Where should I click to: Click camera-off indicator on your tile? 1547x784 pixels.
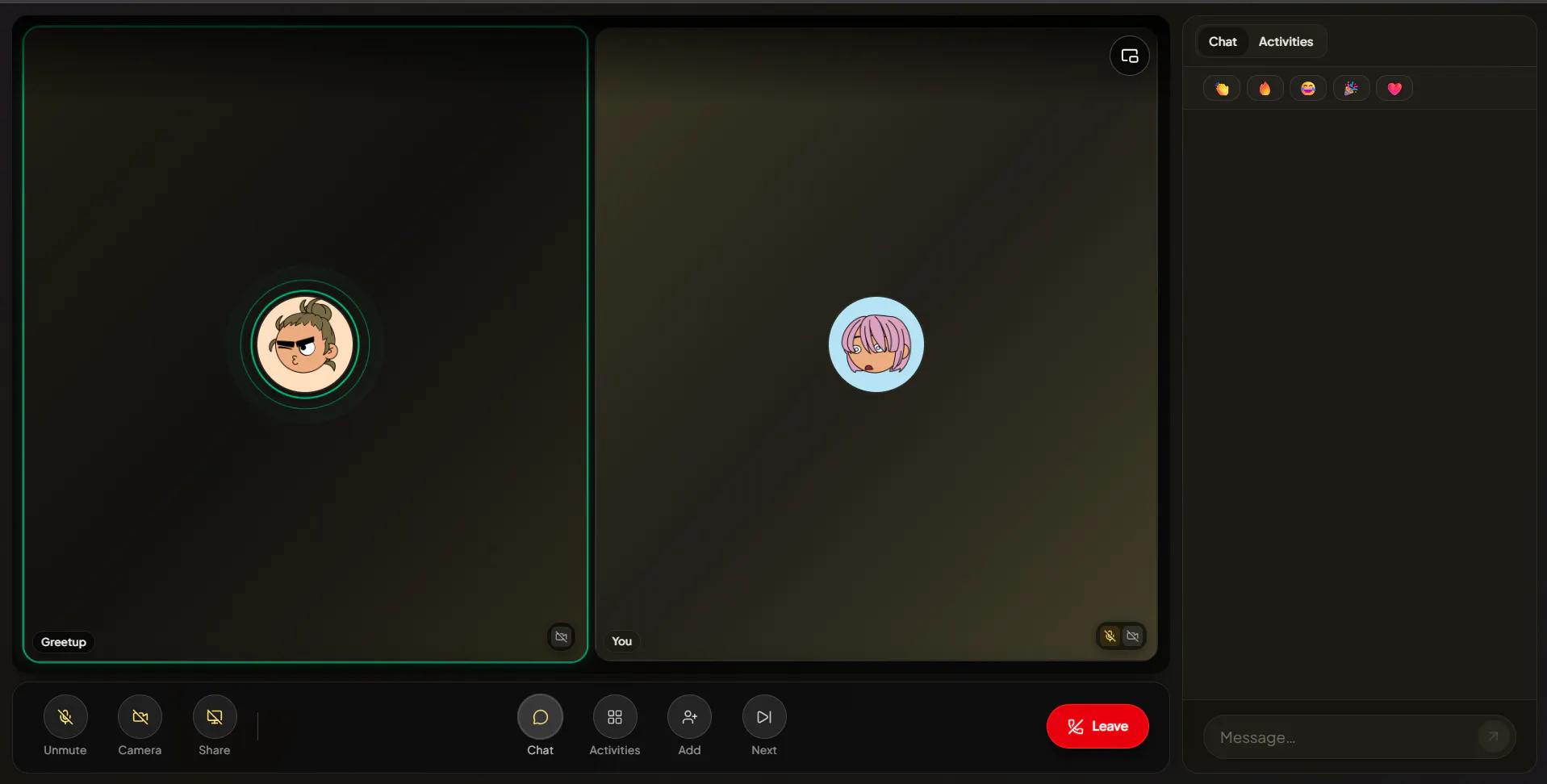click(x=1133, y=636)
